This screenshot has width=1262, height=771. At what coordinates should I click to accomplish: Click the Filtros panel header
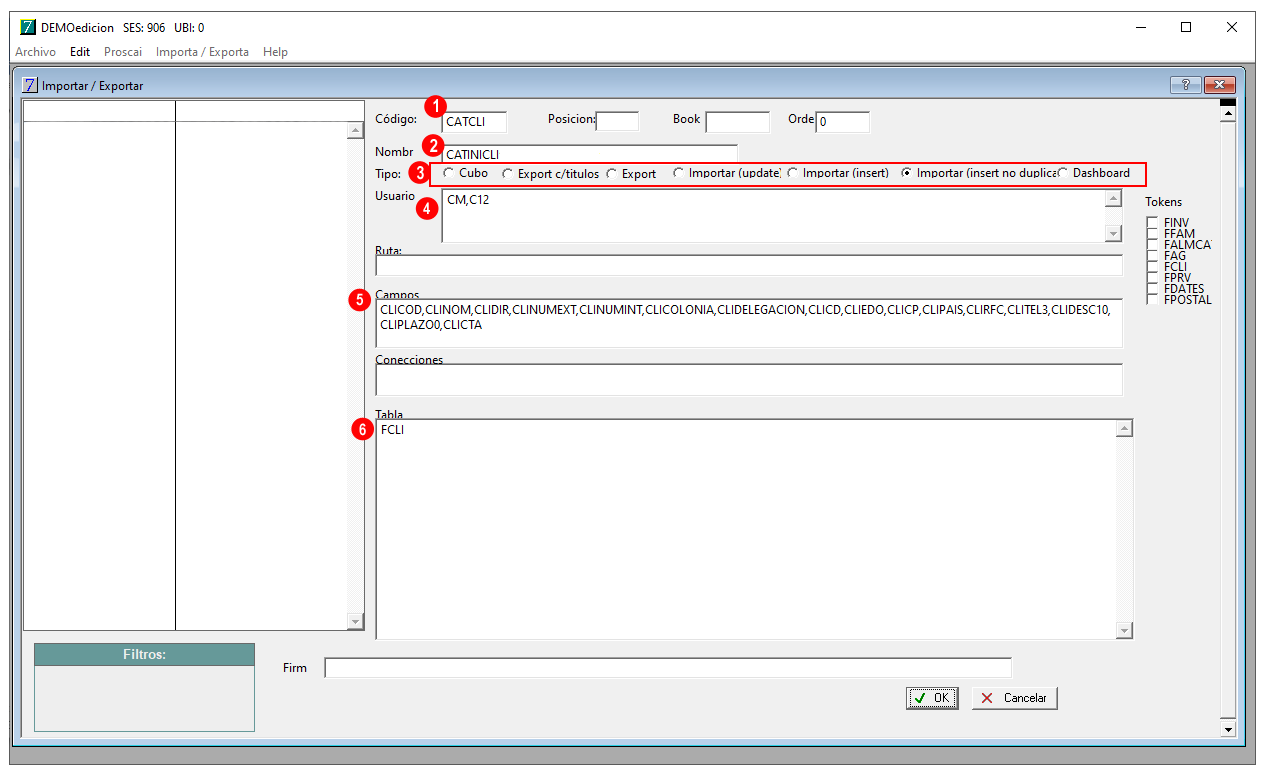point(145,655)
